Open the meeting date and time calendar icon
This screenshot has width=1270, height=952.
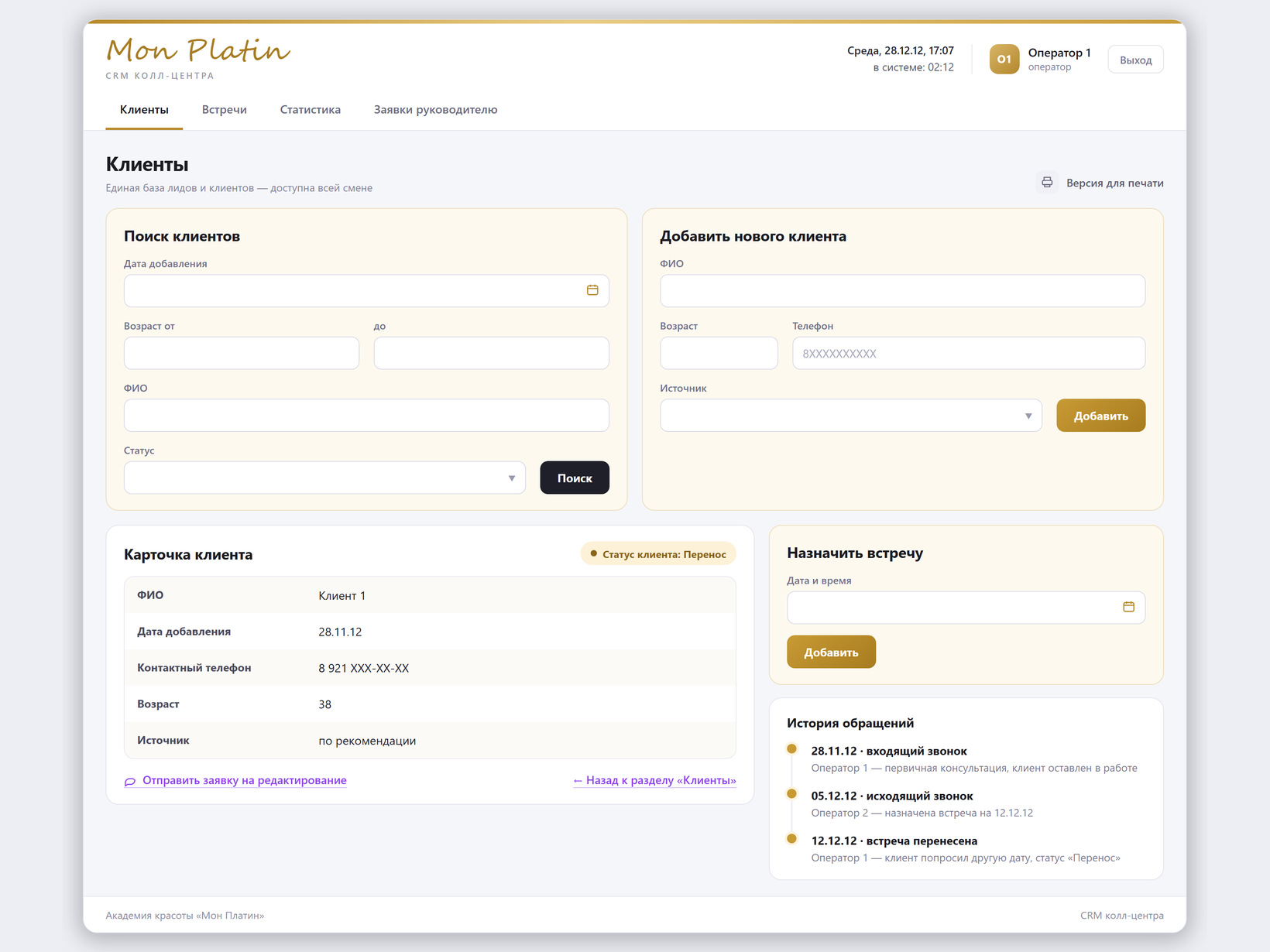point(1128,607)
